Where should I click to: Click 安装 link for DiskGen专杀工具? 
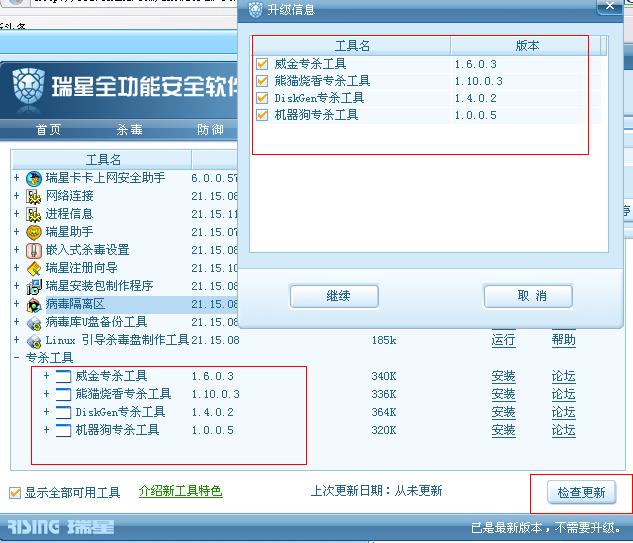[503, 412]
